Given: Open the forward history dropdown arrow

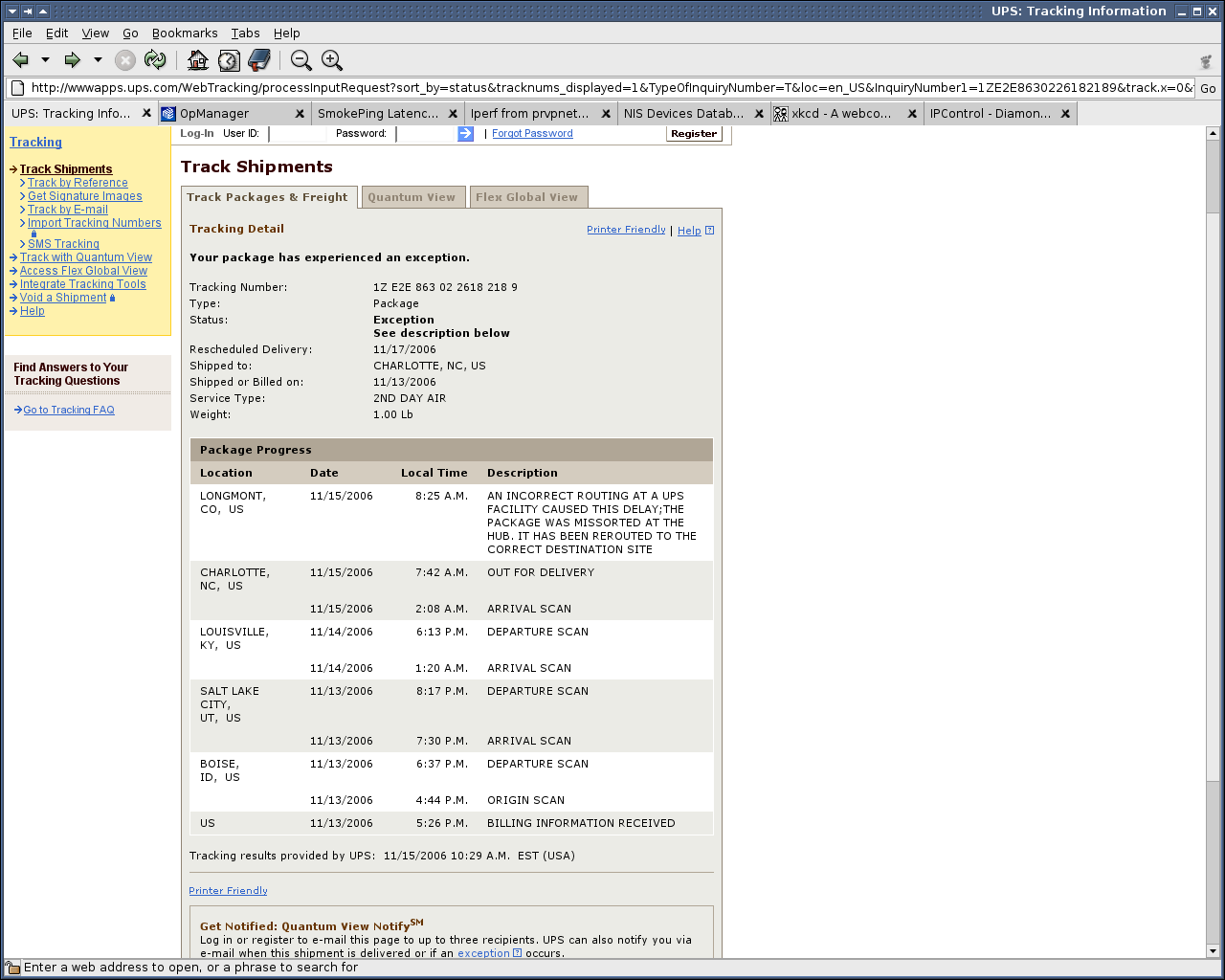Looking at the screenshot, I should (98, 60).
